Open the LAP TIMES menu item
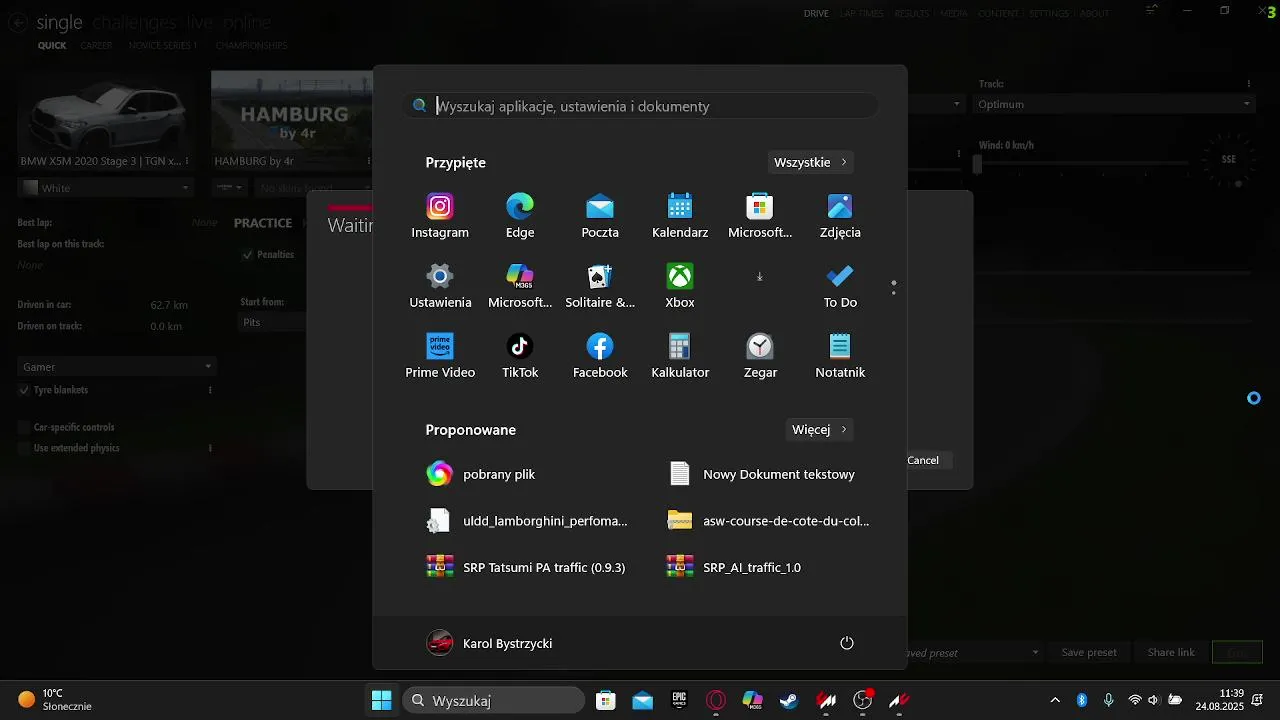This screenshot has height=720, width=1280. tap(861, 14)
